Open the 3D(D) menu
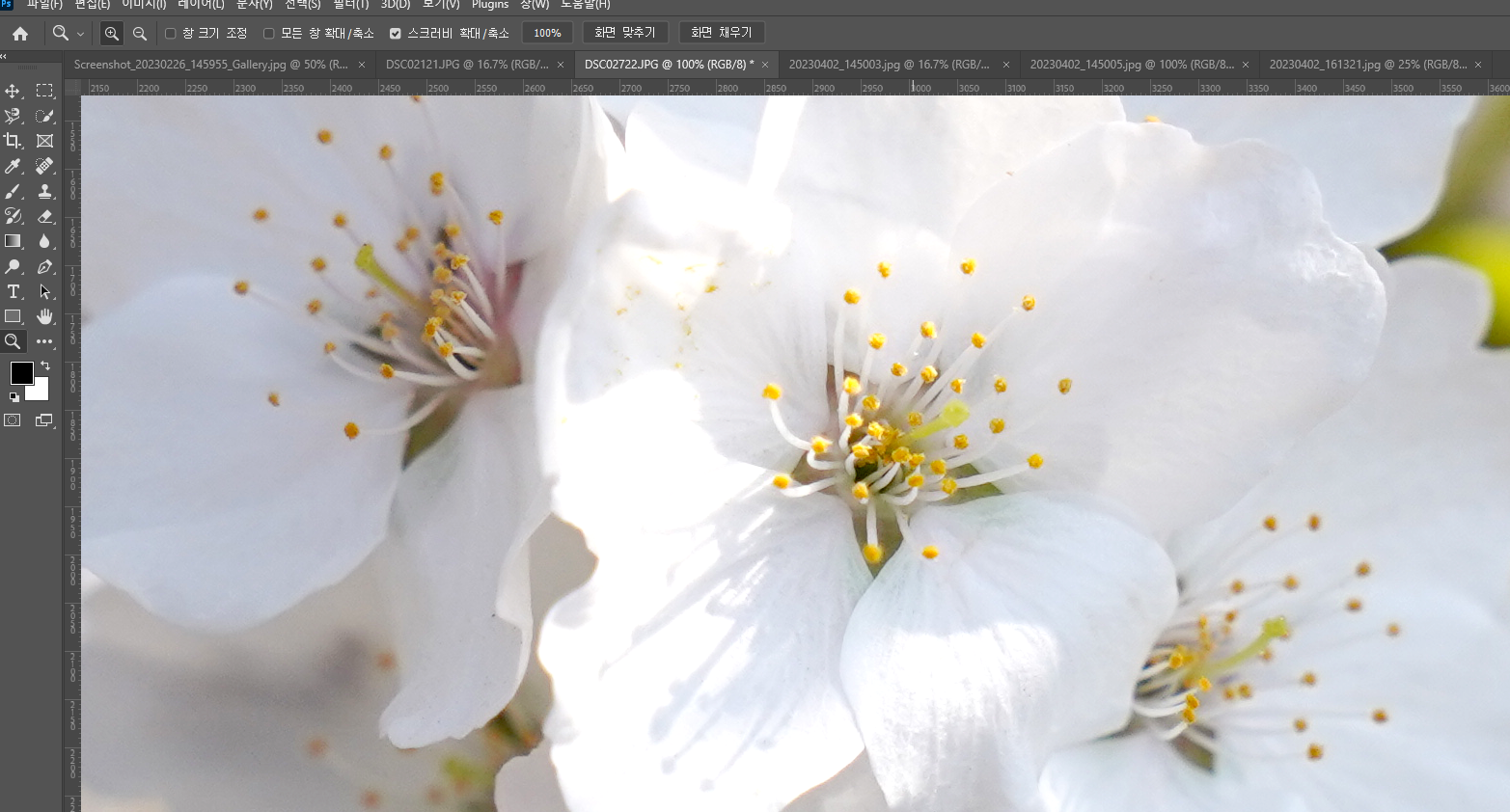The width and height of the screenshot is (1510, 812). point(396,5)
